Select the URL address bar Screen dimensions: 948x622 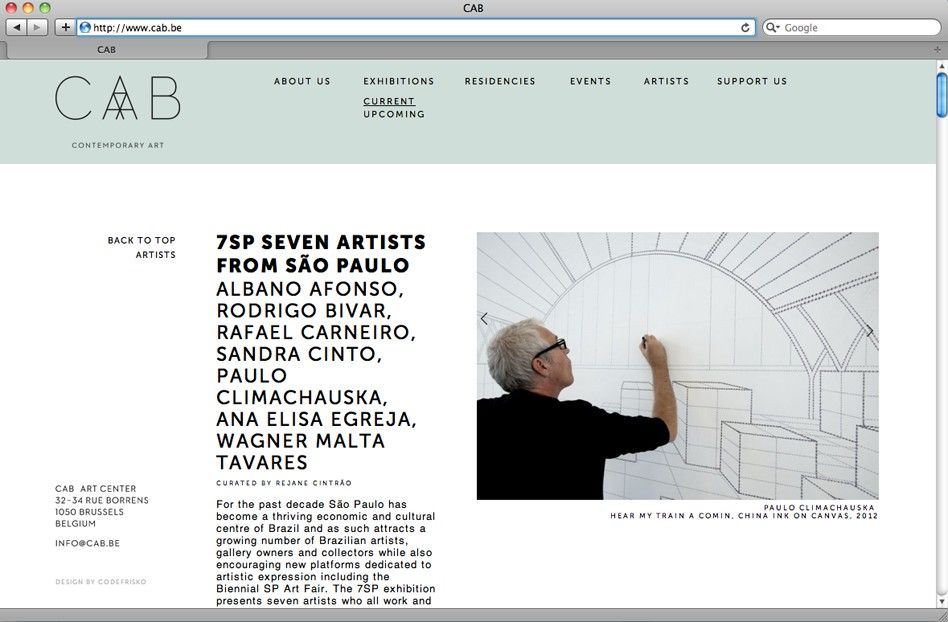[416, 28]
